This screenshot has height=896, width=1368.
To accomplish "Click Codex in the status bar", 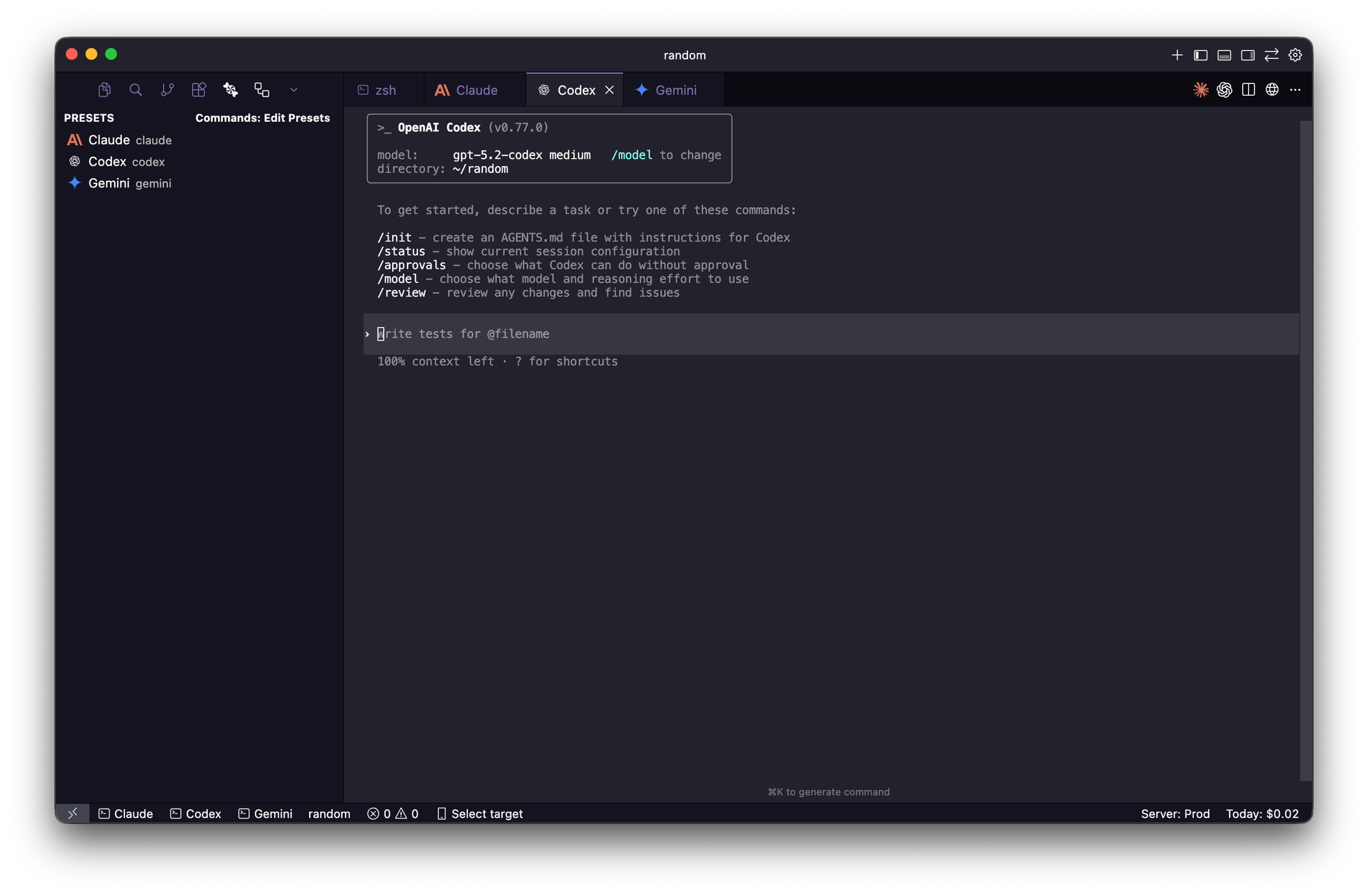I will point(196,814).
